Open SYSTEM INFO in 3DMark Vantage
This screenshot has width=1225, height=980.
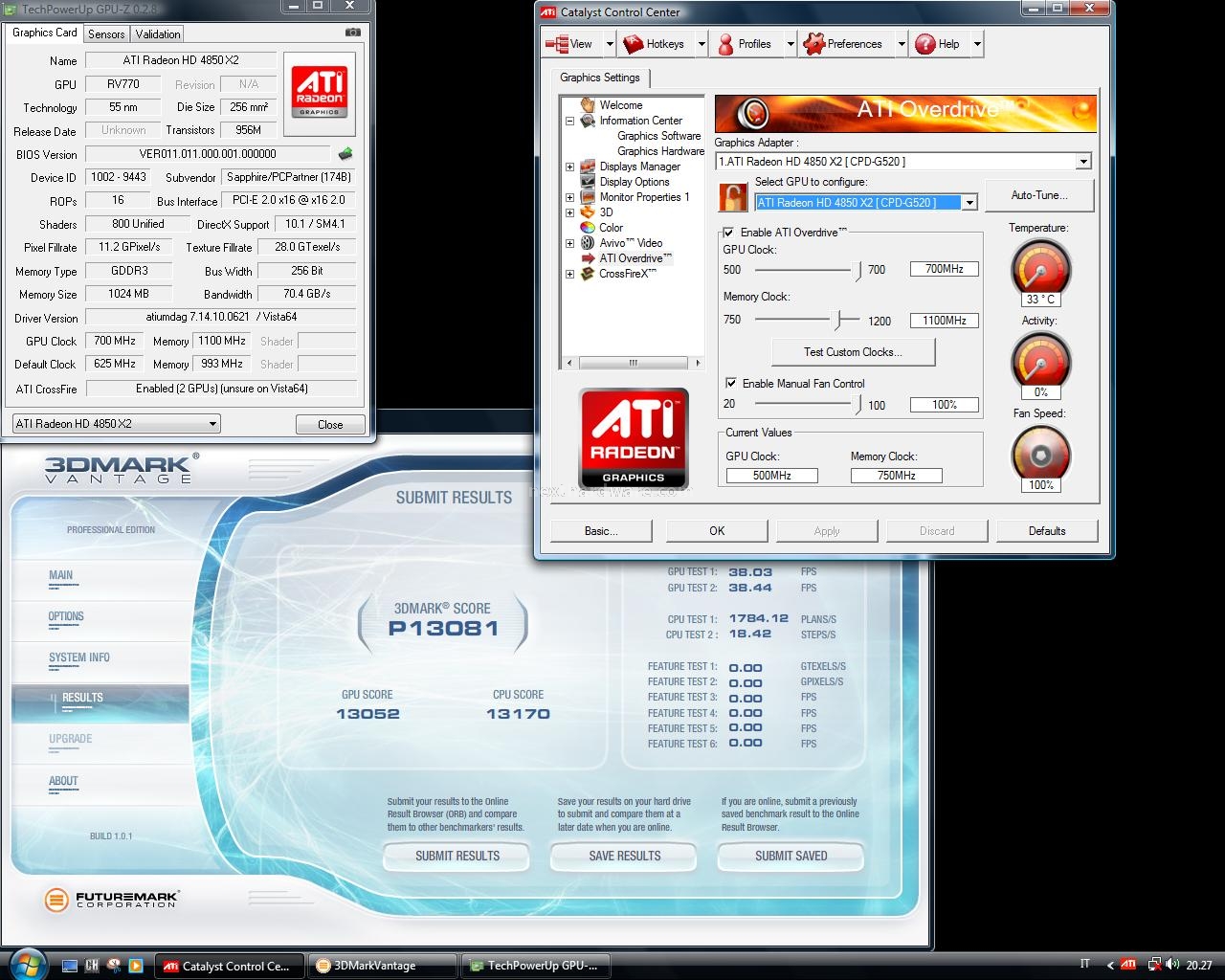pyautogui.click(x=79, y=657)
